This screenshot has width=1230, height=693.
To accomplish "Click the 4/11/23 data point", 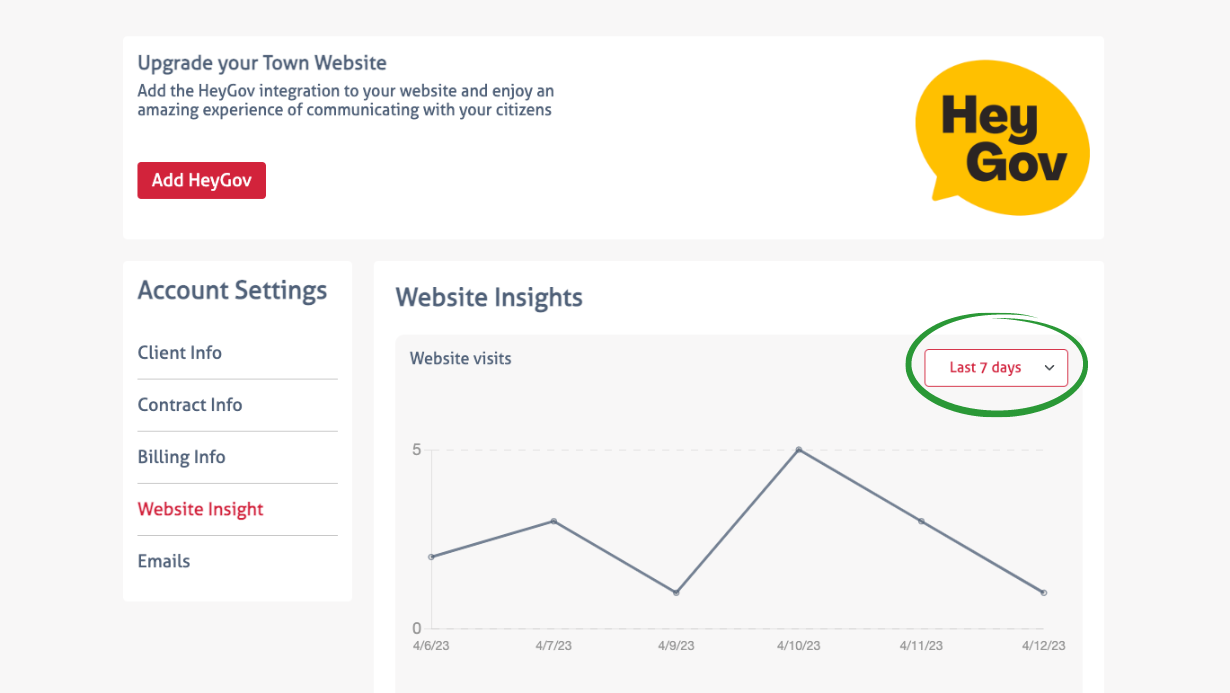I will [x=921, y=521].
